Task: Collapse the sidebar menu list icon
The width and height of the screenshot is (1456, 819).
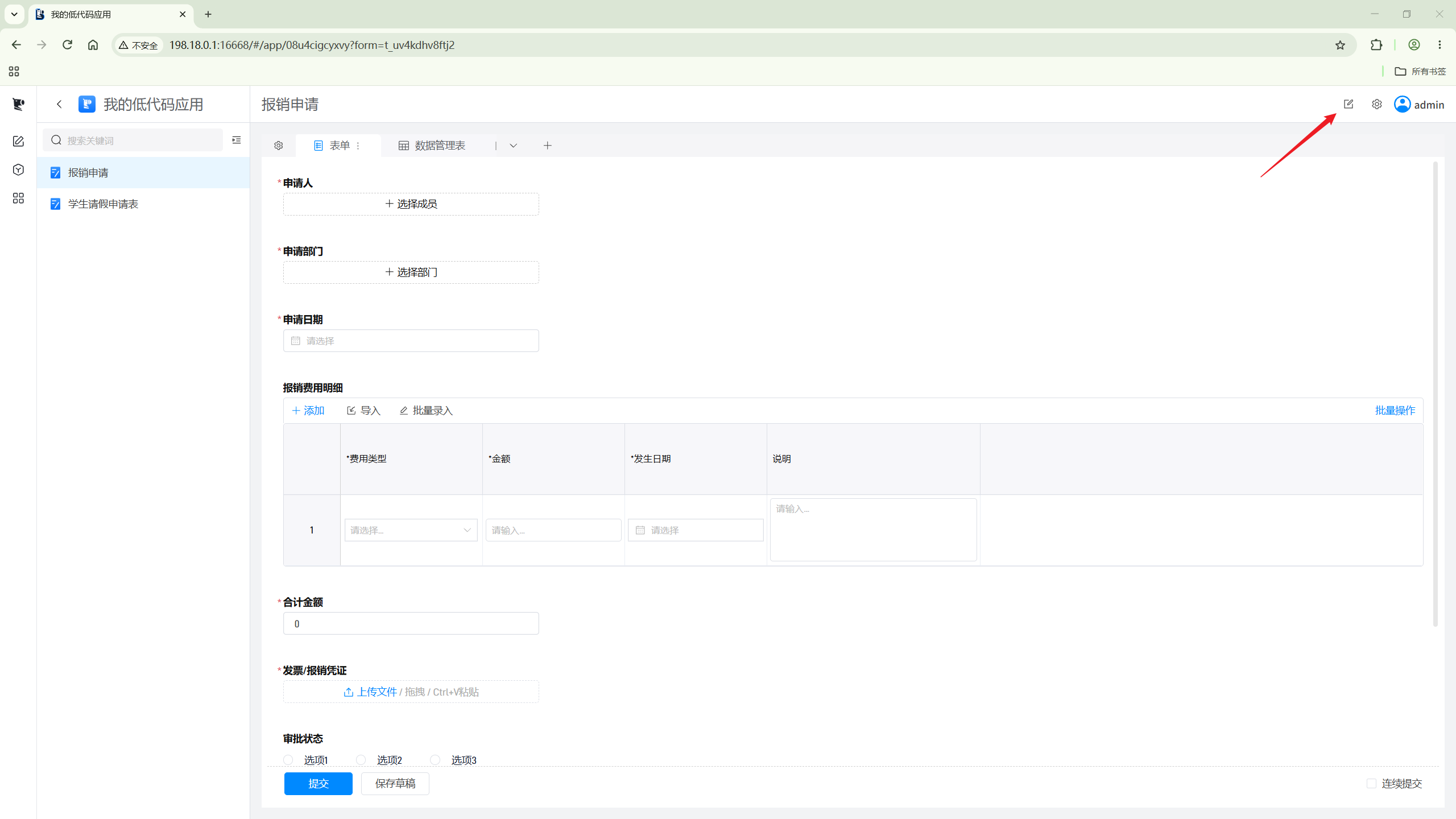Action: (x=237, y=140)
